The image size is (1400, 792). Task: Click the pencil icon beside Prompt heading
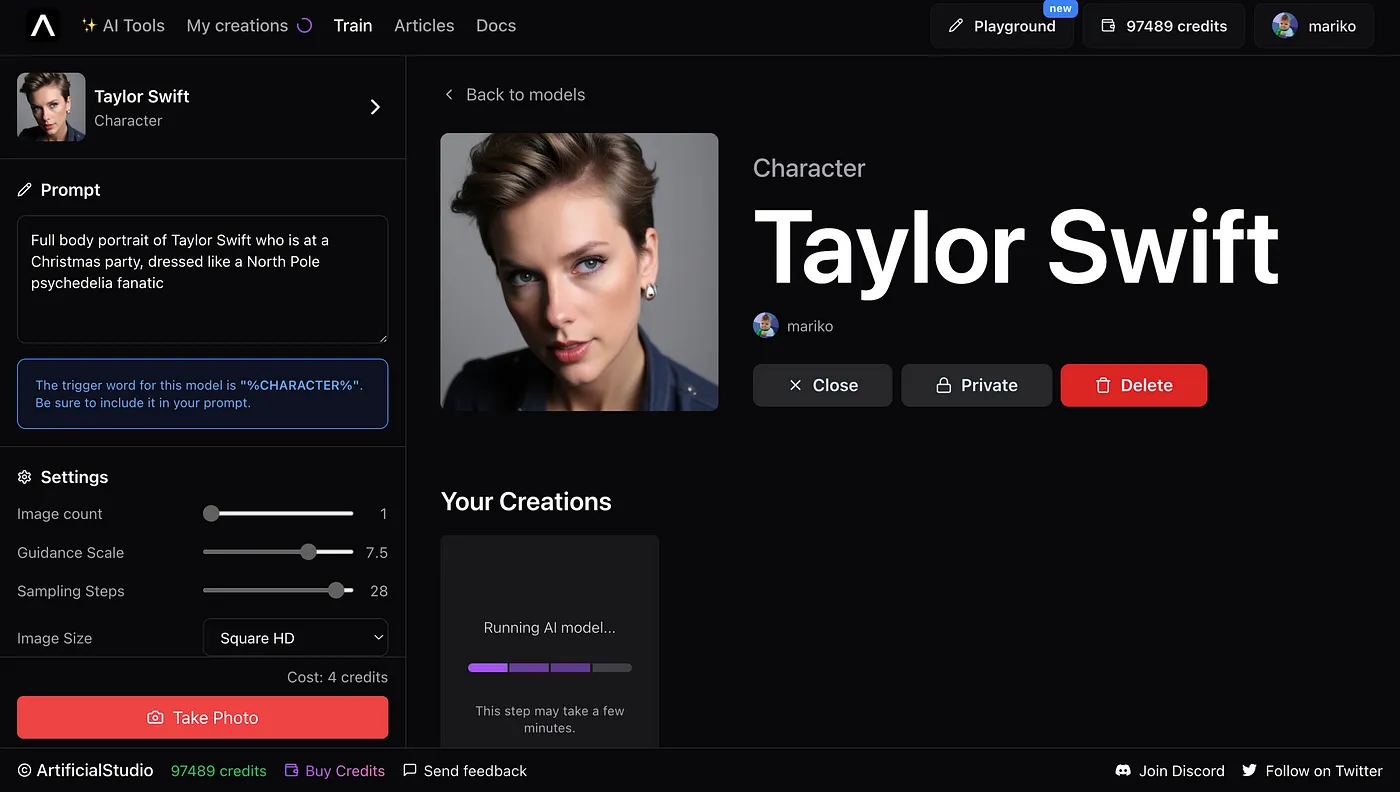(x=25, y=190)
